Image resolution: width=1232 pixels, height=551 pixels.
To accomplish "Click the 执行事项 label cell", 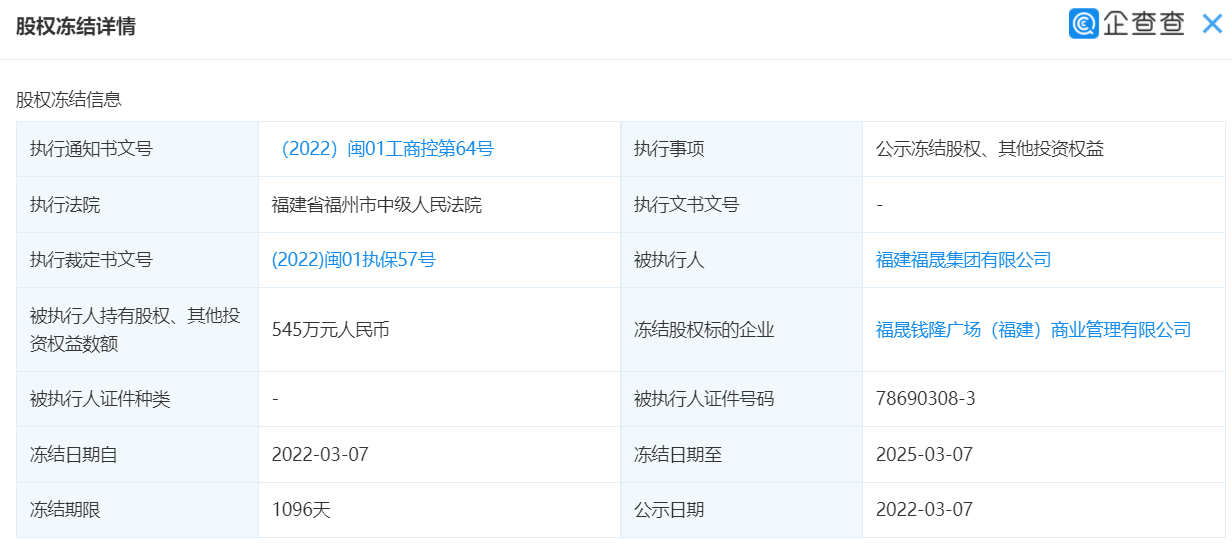I will click(x=742, y=149).
